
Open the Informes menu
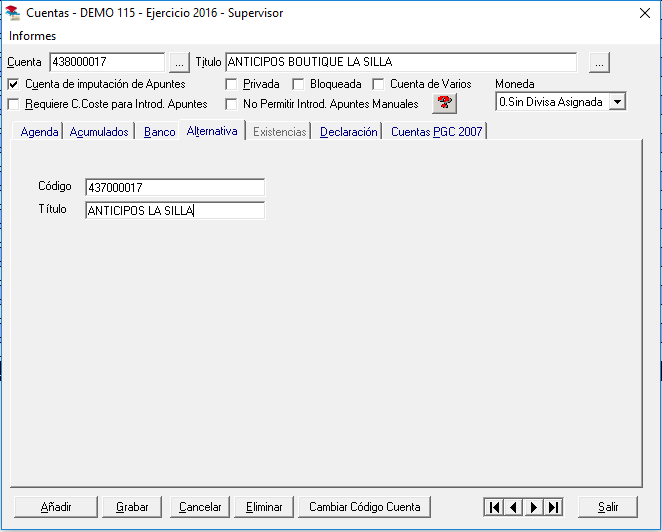pyautogui.click(x=32, y=36)
